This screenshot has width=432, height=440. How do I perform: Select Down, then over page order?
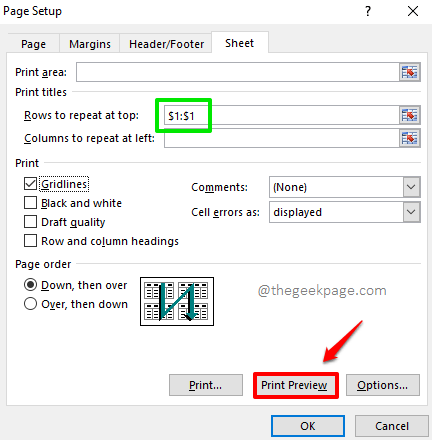pos(30,285)
